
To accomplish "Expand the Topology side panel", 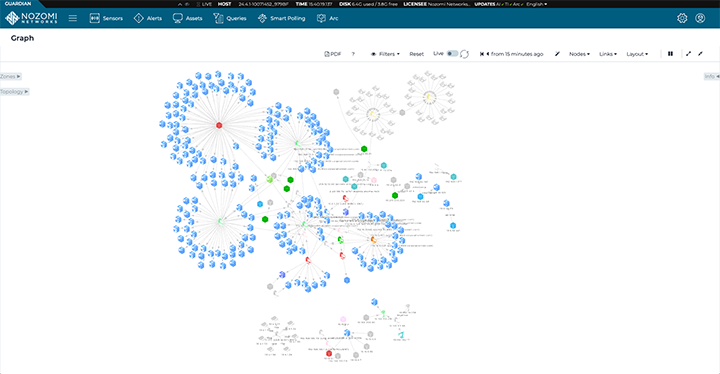I will click(14, 91).
